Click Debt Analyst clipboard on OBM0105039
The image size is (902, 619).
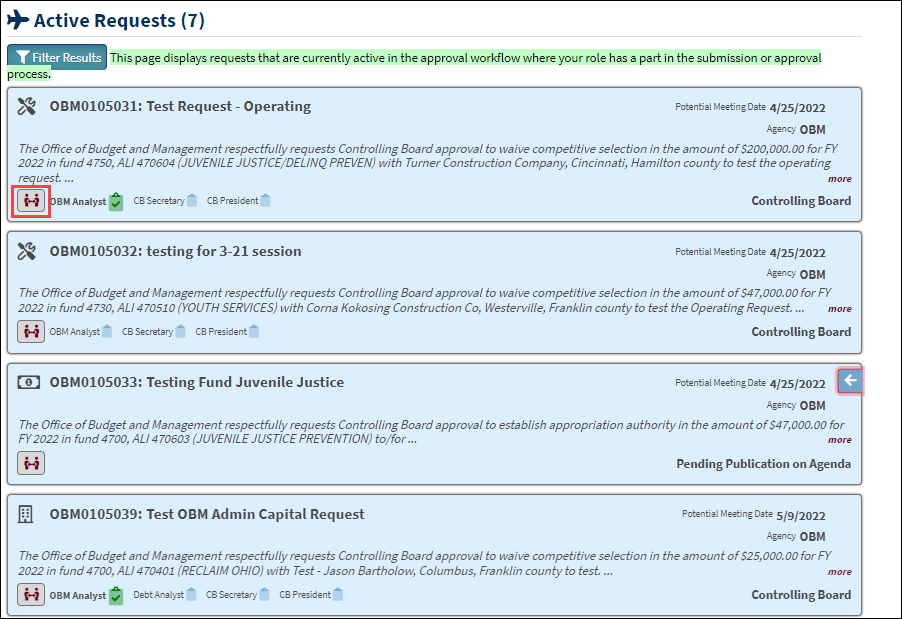click(x=192, y=595)
